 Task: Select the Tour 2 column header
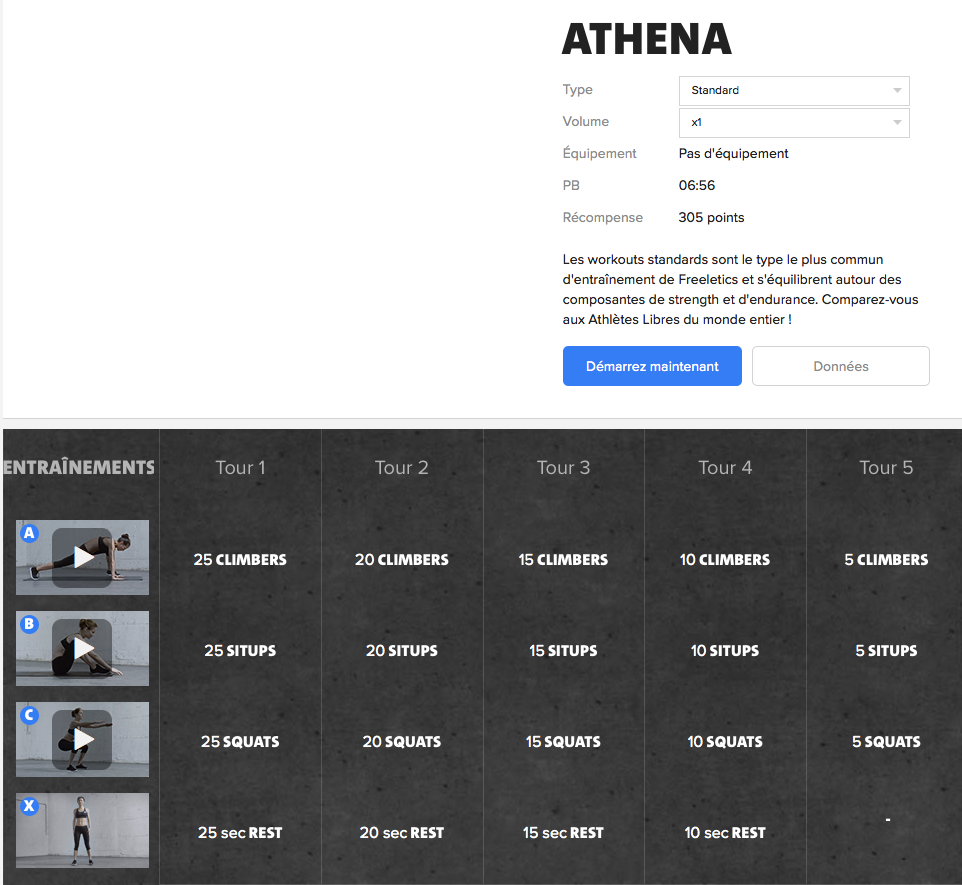(401, 468)
